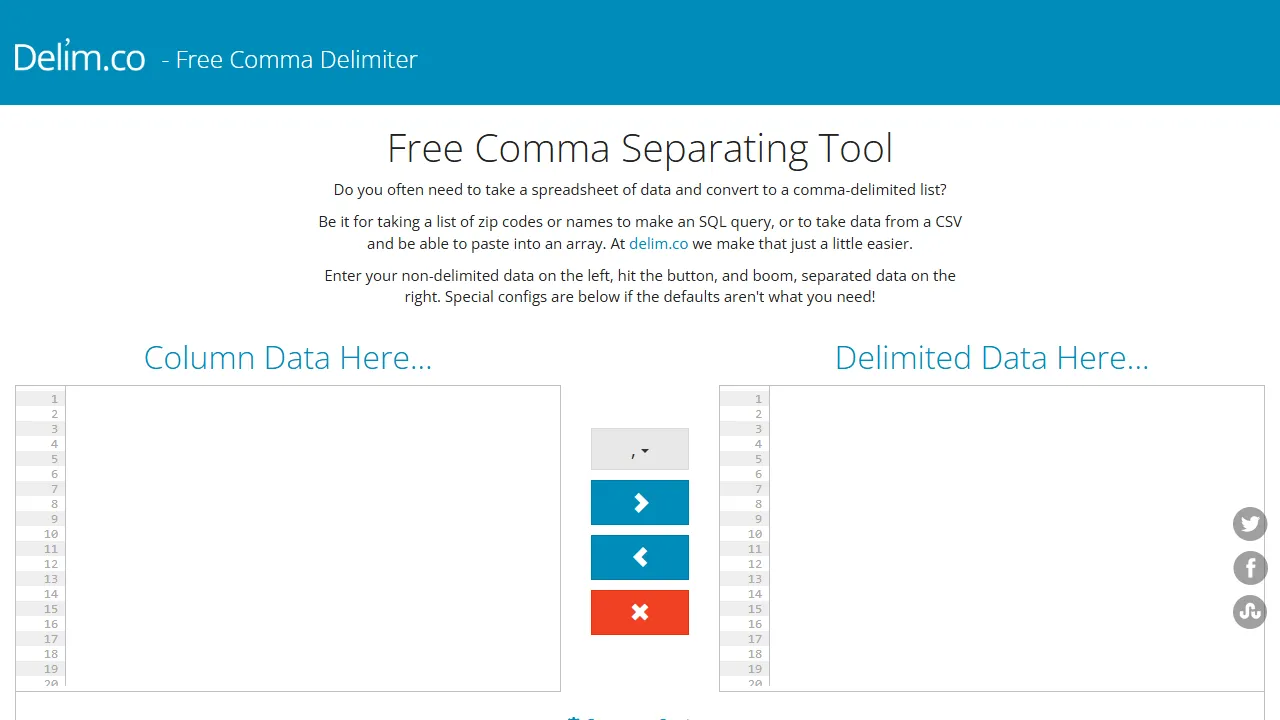Image resolution: width=1280 pixels, height=720 pixels.
Task: Click the leftward transfer arrow icon
Action: tap(640, 557)
